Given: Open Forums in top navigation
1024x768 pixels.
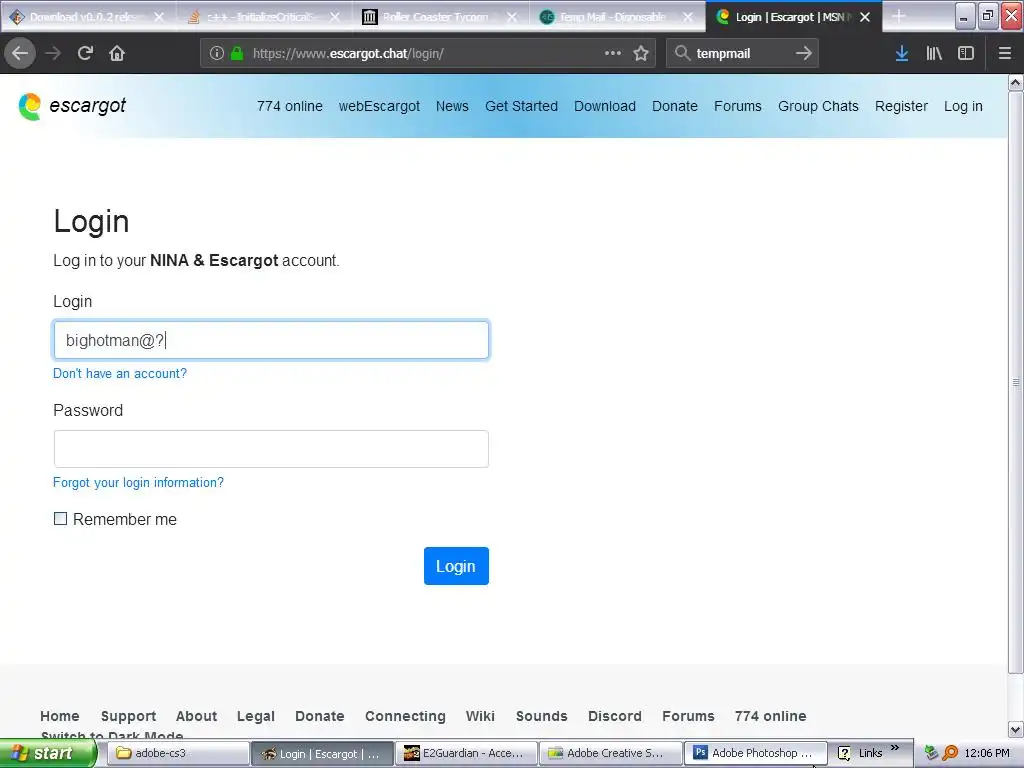Looking at the screenshot, I should coord(737,106).
